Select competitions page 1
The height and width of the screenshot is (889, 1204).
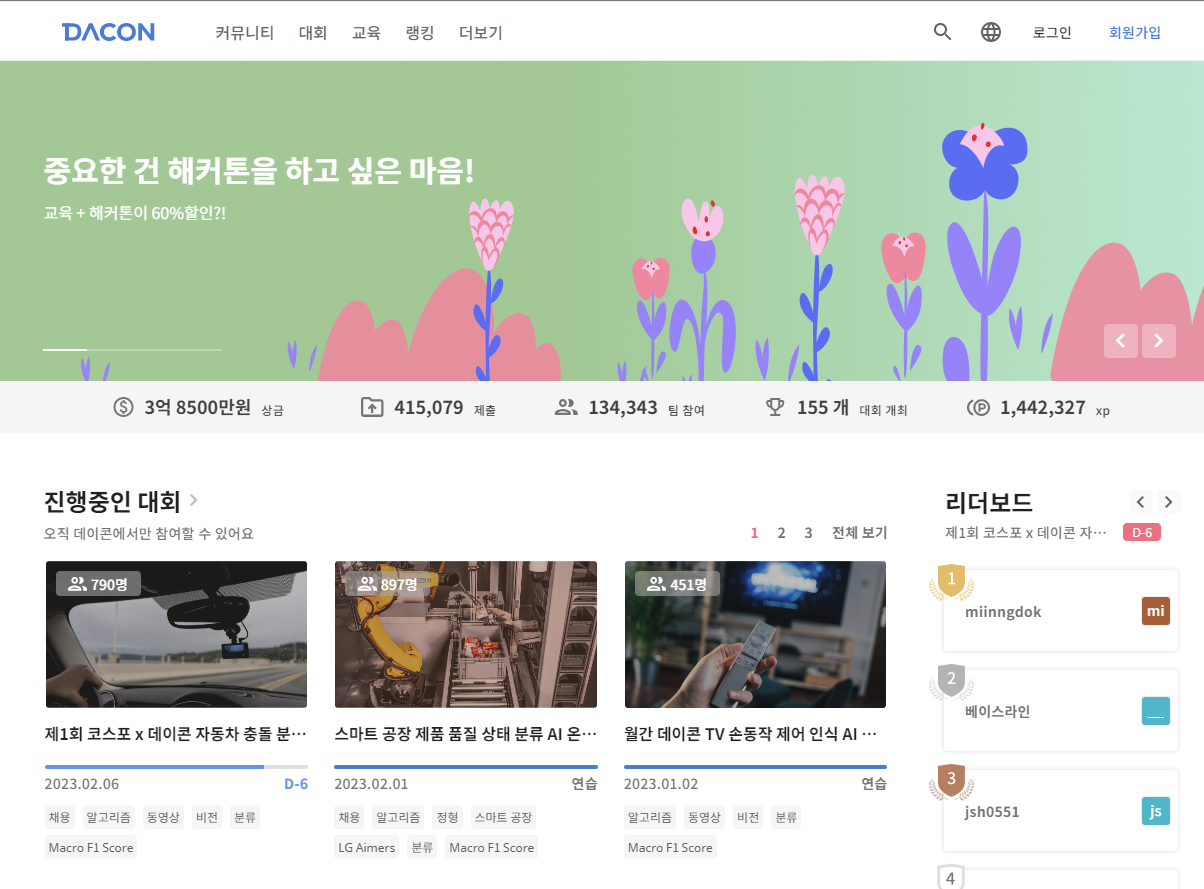coord(755,533)
